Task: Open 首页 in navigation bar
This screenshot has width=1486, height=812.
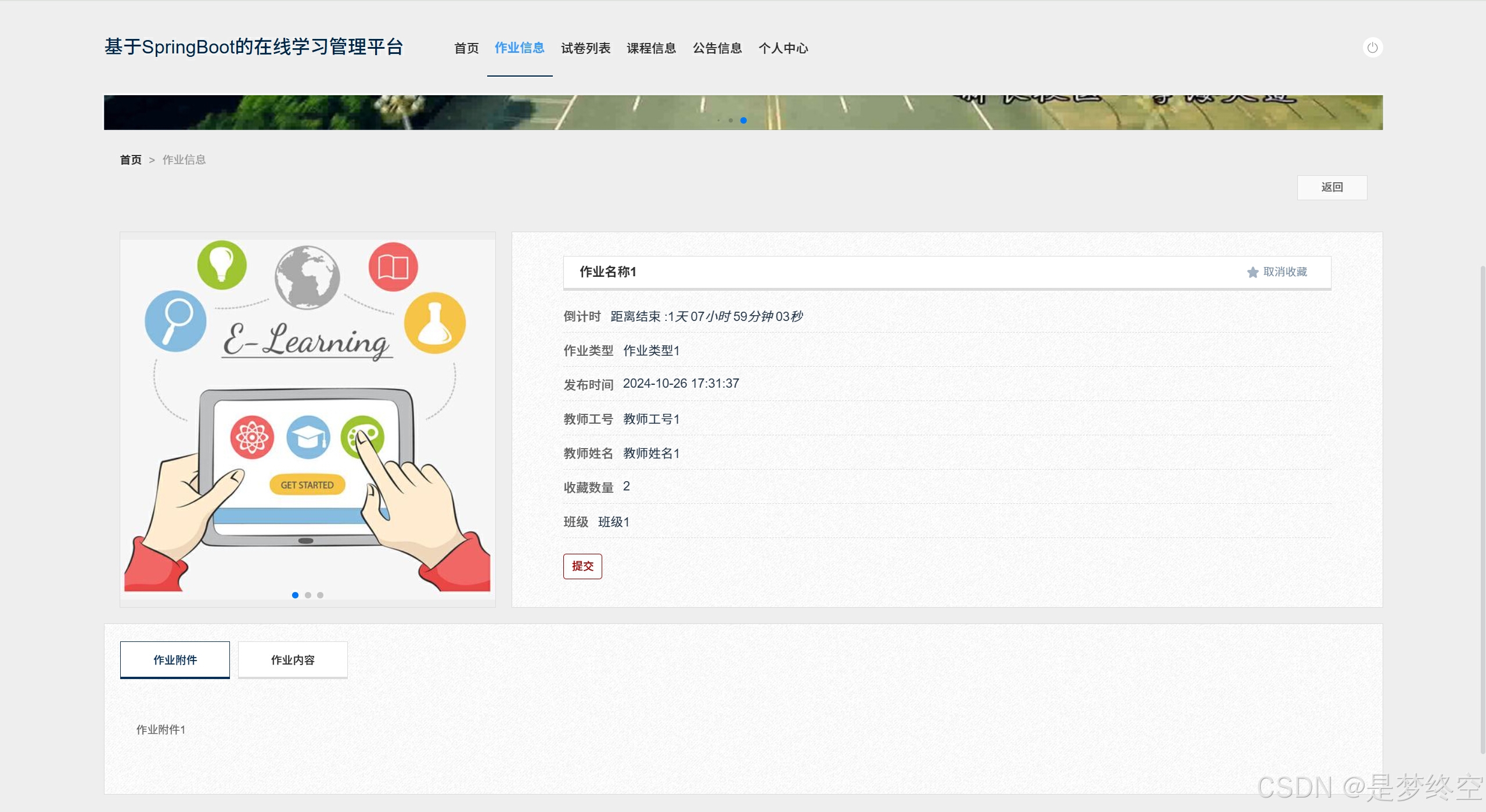Action: (x=466, y=48)
